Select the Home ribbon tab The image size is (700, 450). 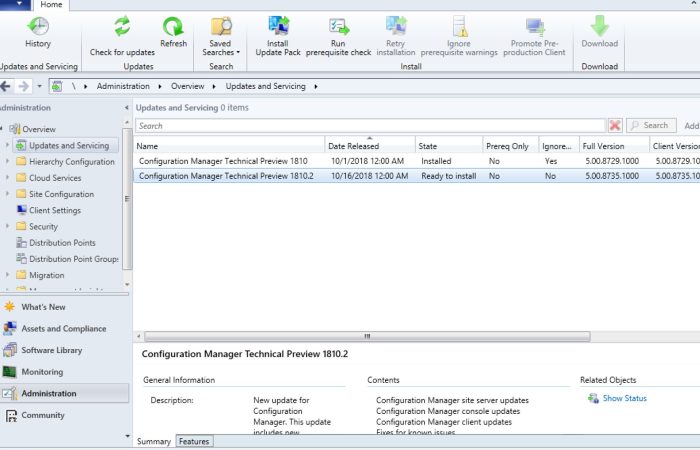coord(51,5)
